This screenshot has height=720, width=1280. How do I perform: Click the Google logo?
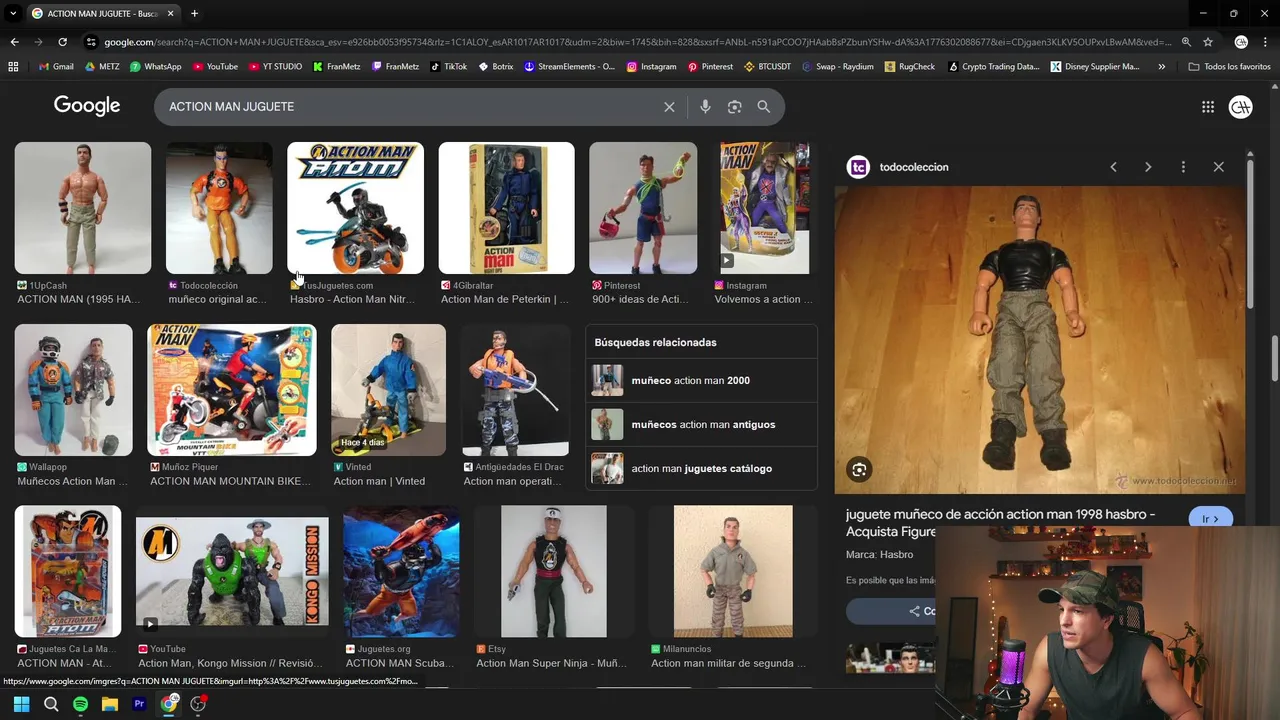click(87, 106)
